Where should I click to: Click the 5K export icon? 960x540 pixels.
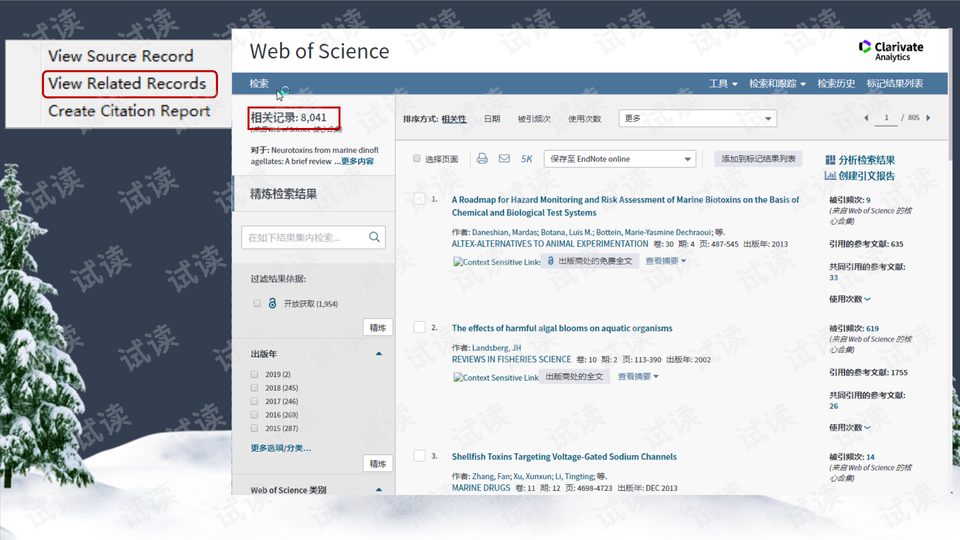[x=527, y=159]
